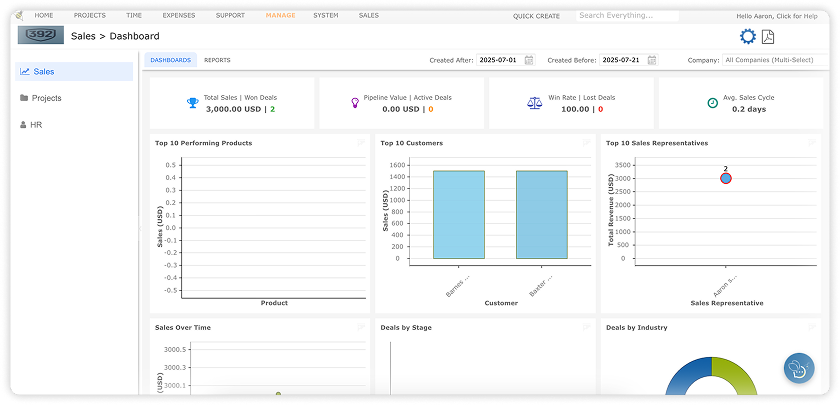The width and height of the screenshot is (840, 405).
Task: Open the SALES top menu
Action: [x=369, y=16]
